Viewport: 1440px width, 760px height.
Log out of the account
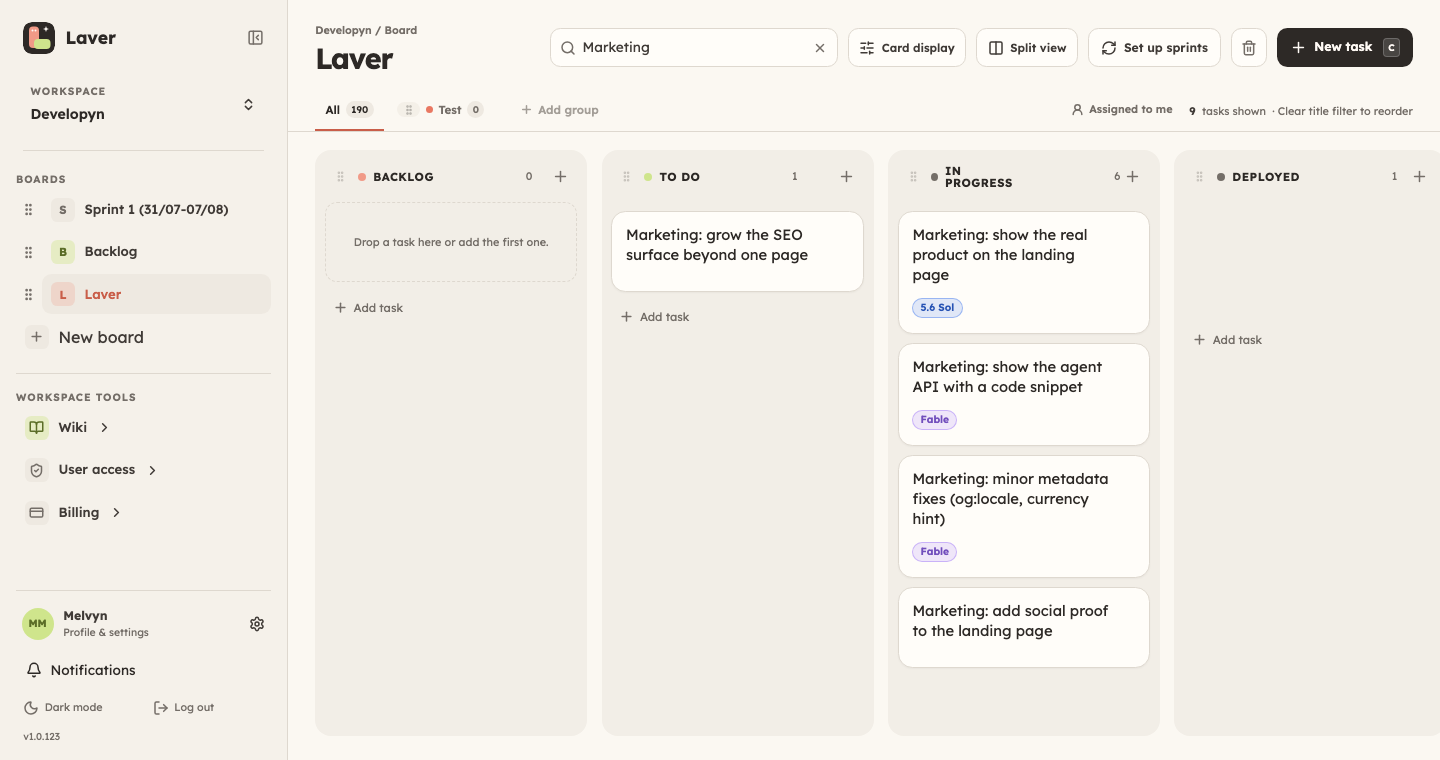[x=184, y=707]
